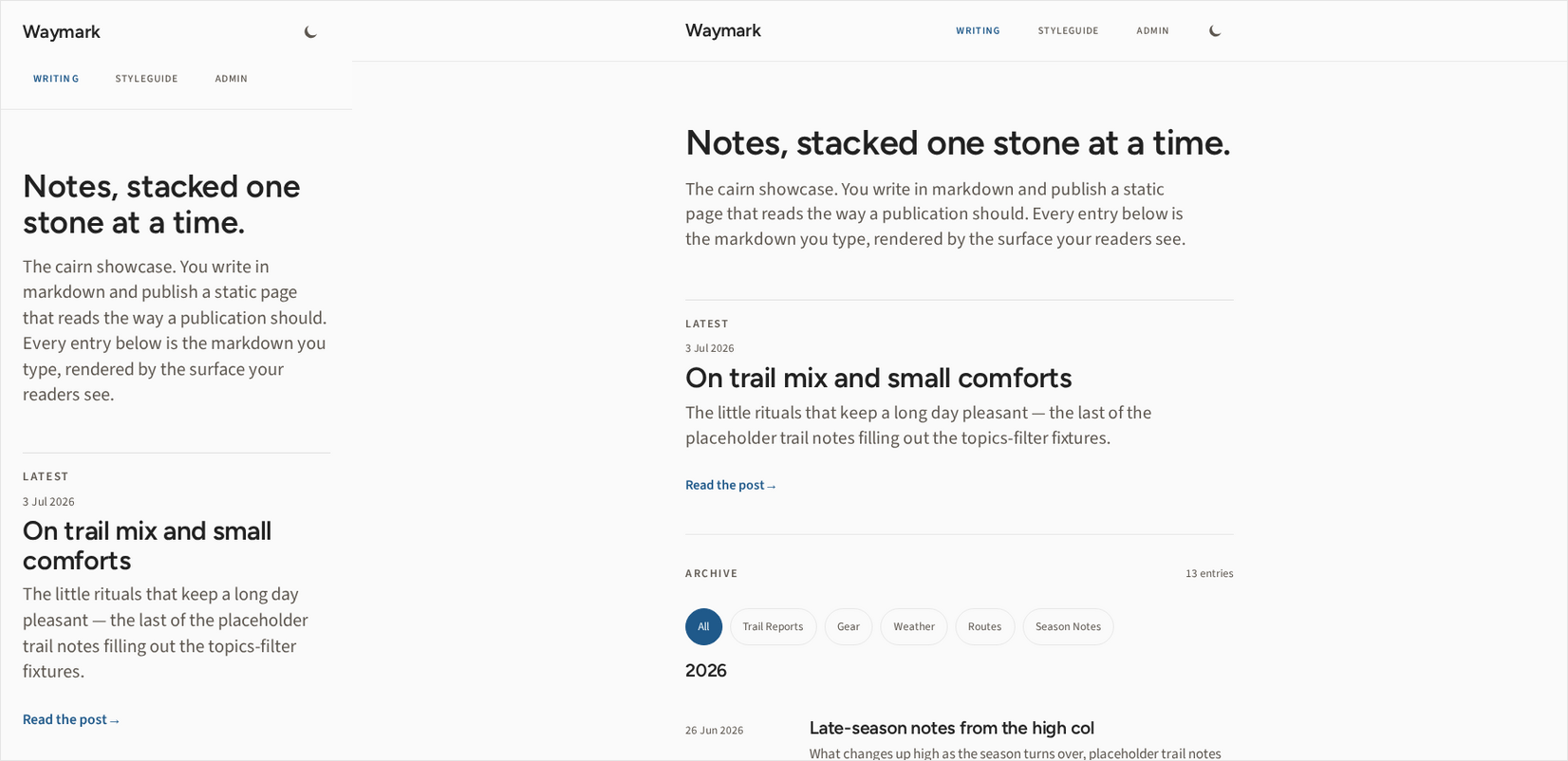Click the LATEST label in wide view
The image size is (1568, 761).
707,325
